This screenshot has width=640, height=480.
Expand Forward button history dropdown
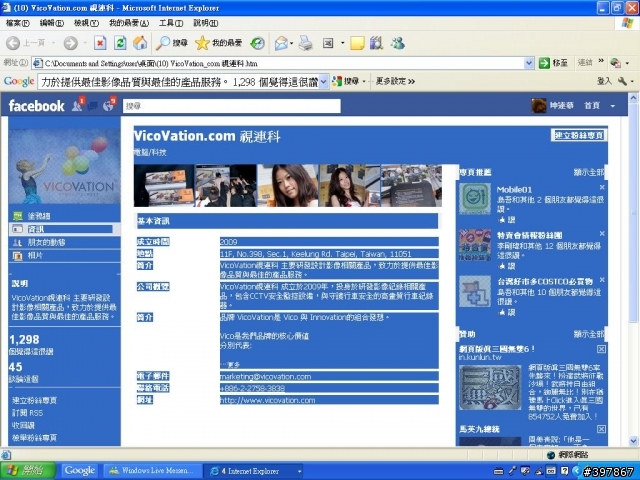click(x=85, y=43)
